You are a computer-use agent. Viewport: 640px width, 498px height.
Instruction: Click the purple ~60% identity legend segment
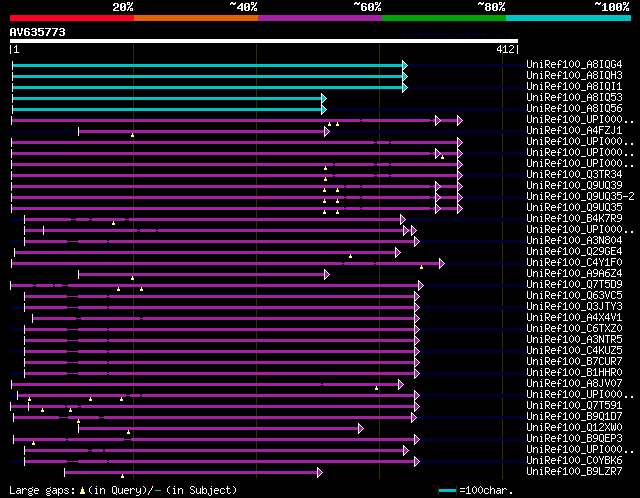tap(320, 18)
